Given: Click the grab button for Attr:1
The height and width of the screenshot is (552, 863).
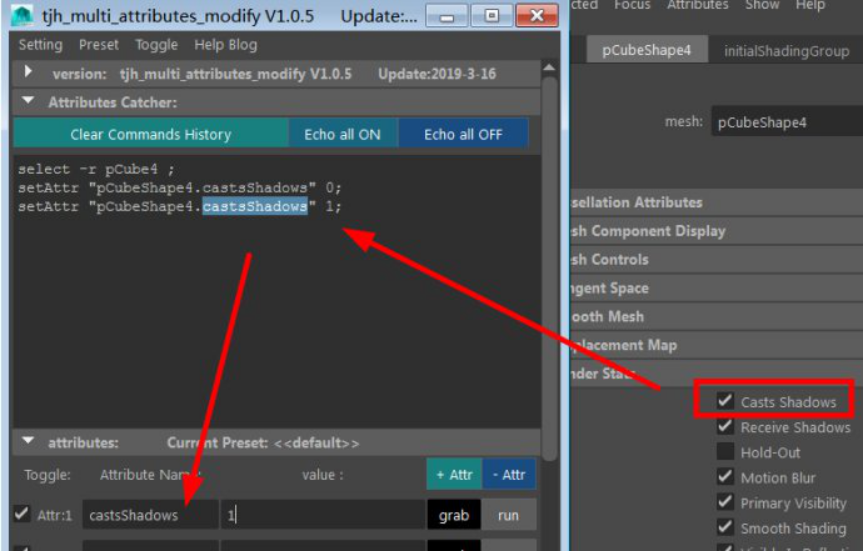Looking at the screenshot, I should coord(454,515).
